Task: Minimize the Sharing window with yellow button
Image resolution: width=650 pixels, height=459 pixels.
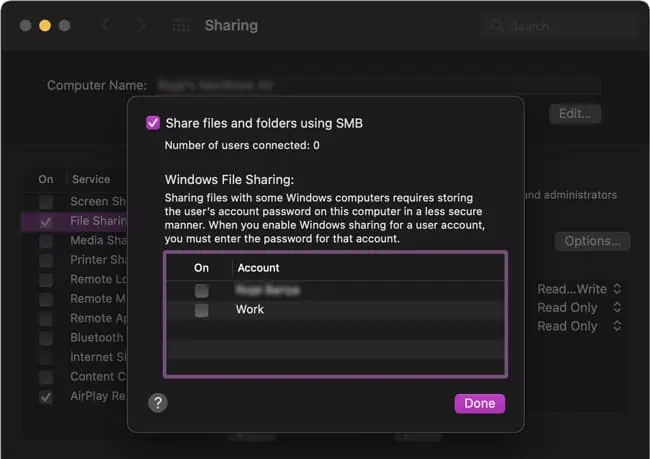Action: click(x=45, y=26)
